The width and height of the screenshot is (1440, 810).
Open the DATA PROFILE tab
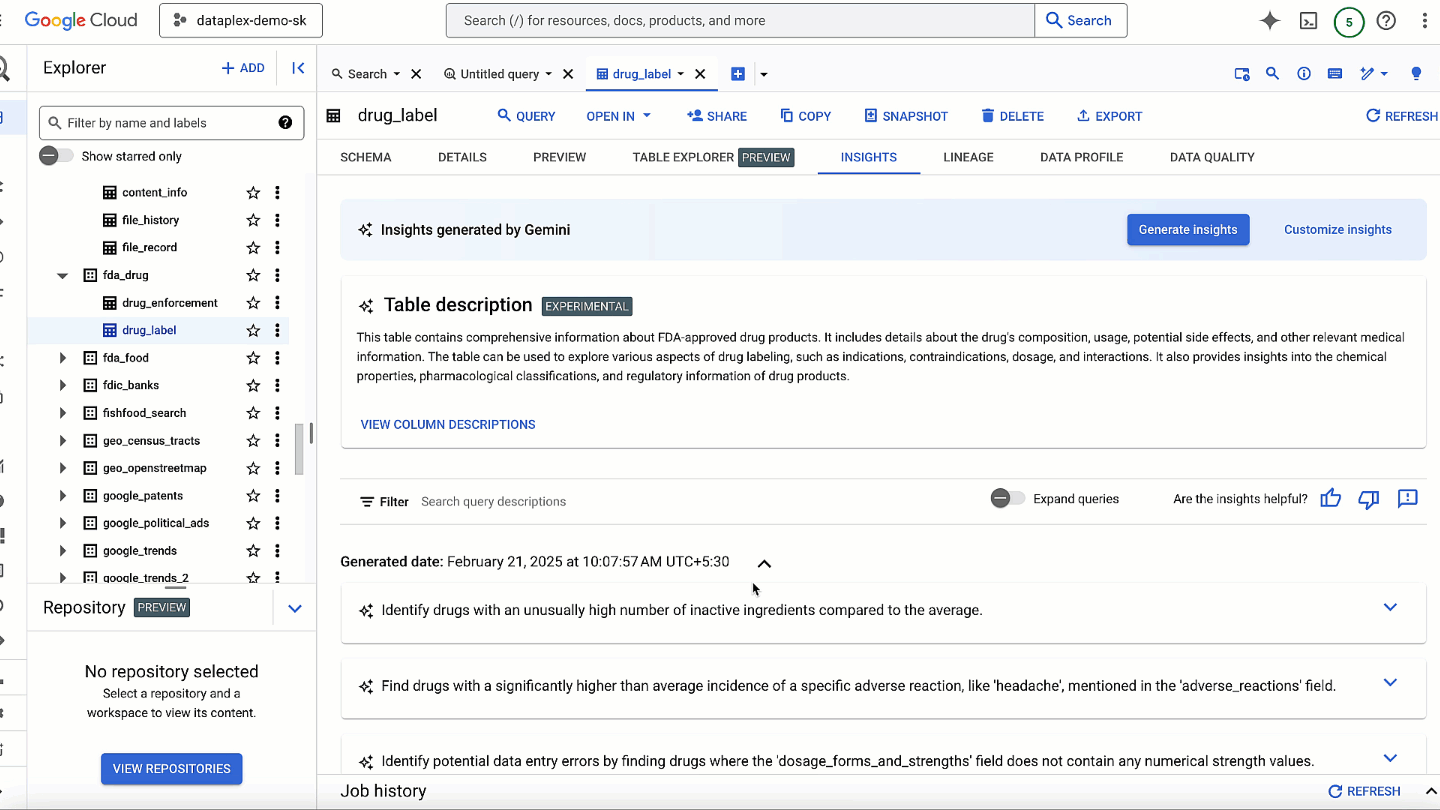click(x=1081, y=157)
